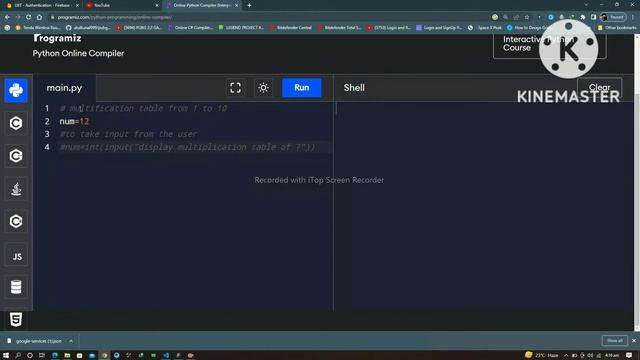
Task: Open the Online C# Compiler bookmark
Action: pyautogui.click(x=190, y=28)
